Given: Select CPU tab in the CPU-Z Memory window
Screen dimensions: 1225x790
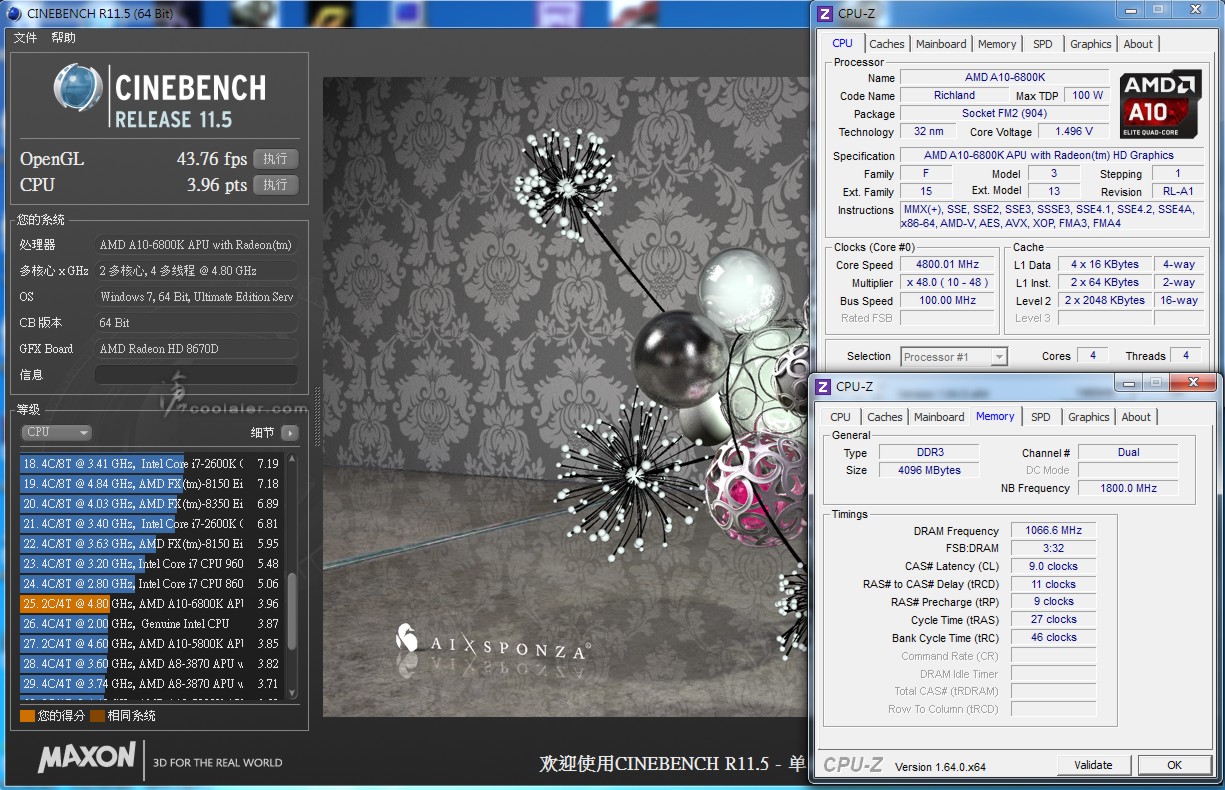Looking at the screenshot, I should tap(841, 417).
